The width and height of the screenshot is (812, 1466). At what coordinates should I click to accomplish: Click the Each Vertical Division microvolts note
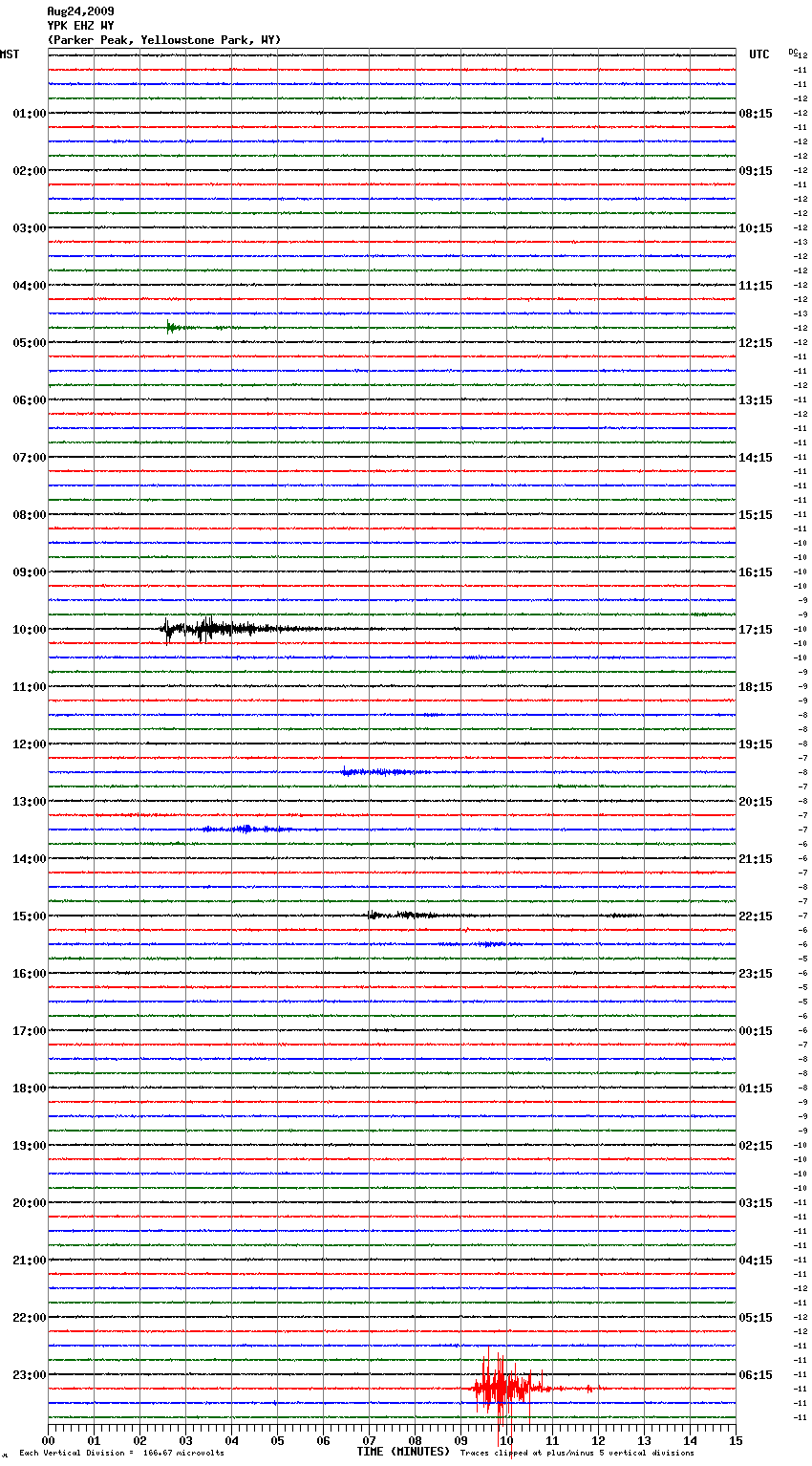(x=121, y=1454)
